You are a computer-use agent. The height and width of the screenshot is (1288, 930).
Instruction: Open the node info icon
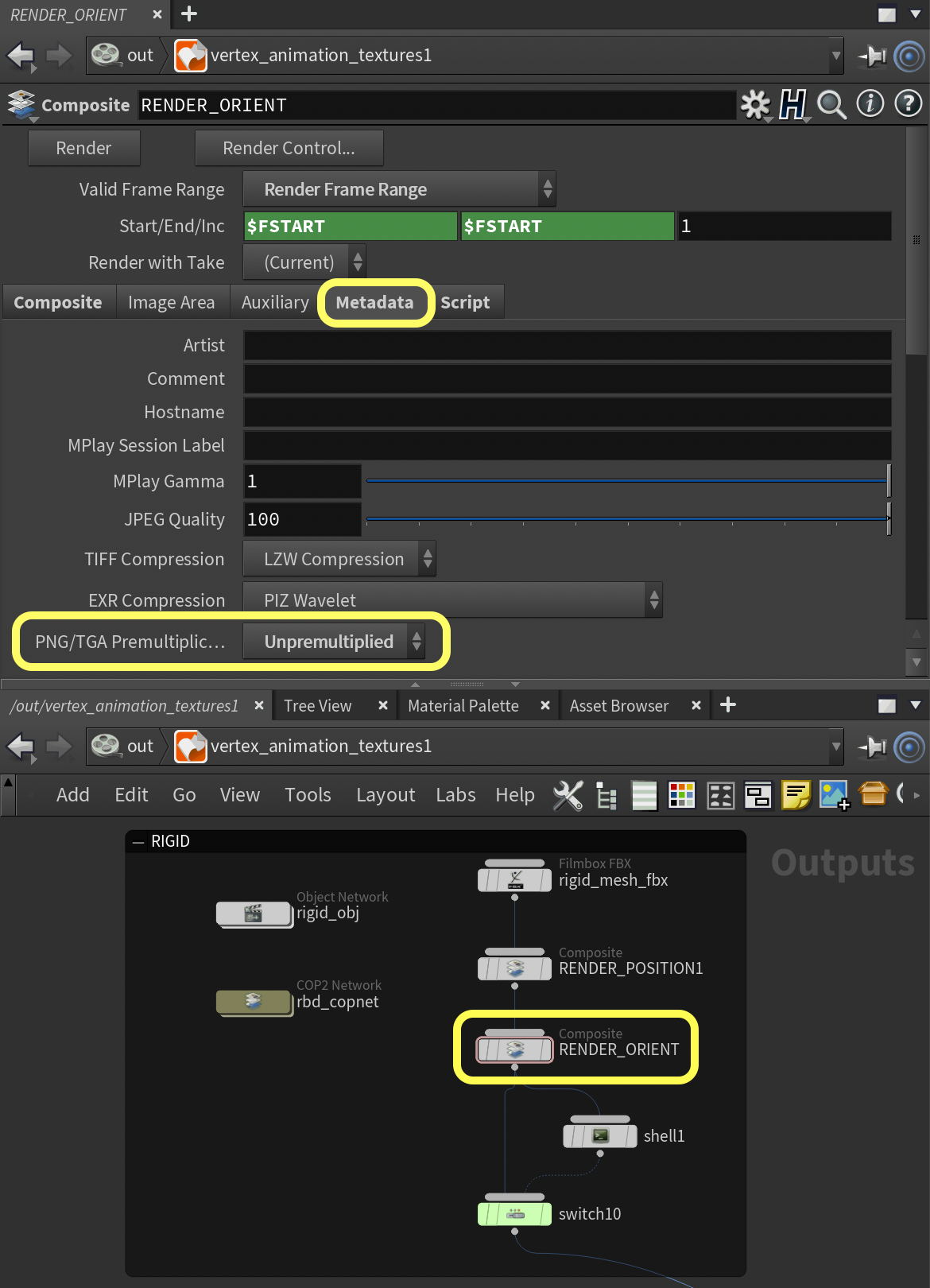[x=870, y=103]
